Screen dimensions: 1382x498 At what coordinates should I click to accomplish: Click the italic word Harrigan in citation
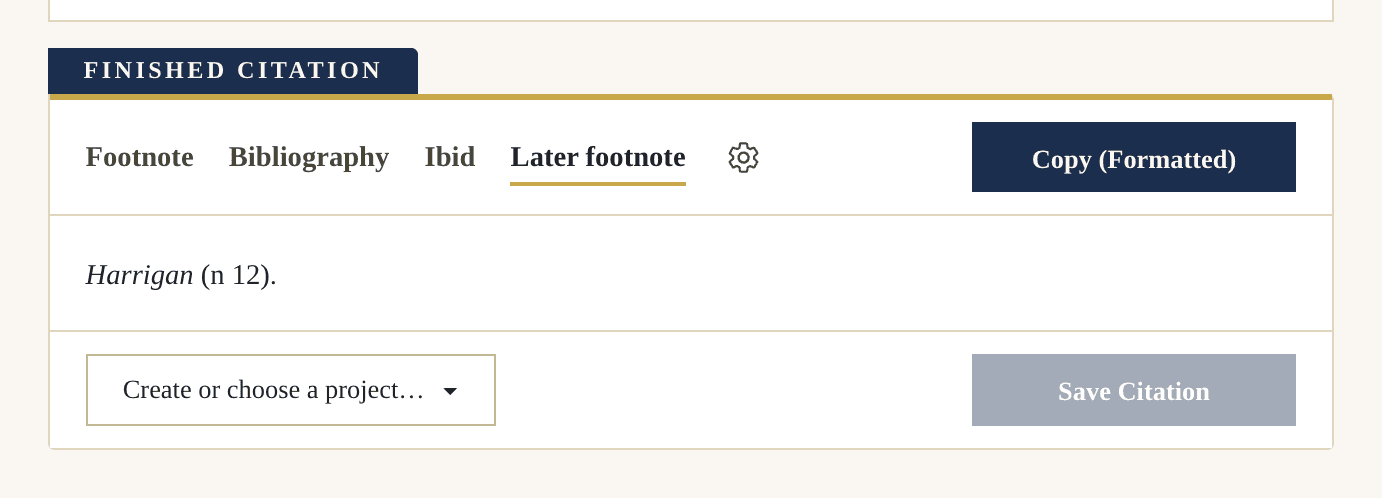[x=139, y=275]
